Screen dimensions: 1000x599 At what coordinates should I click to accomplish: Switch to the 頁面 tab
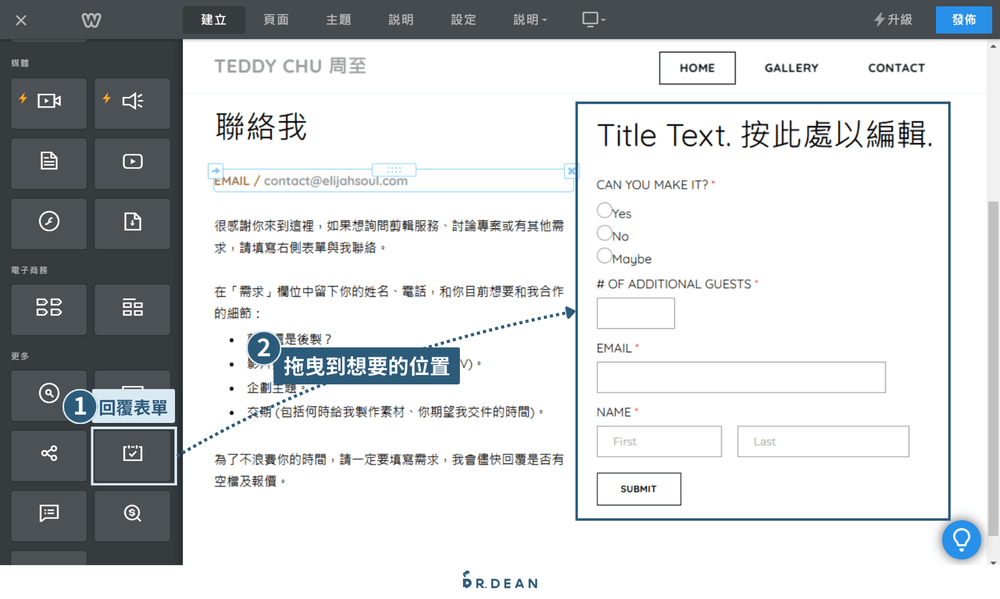pos(276,19)
